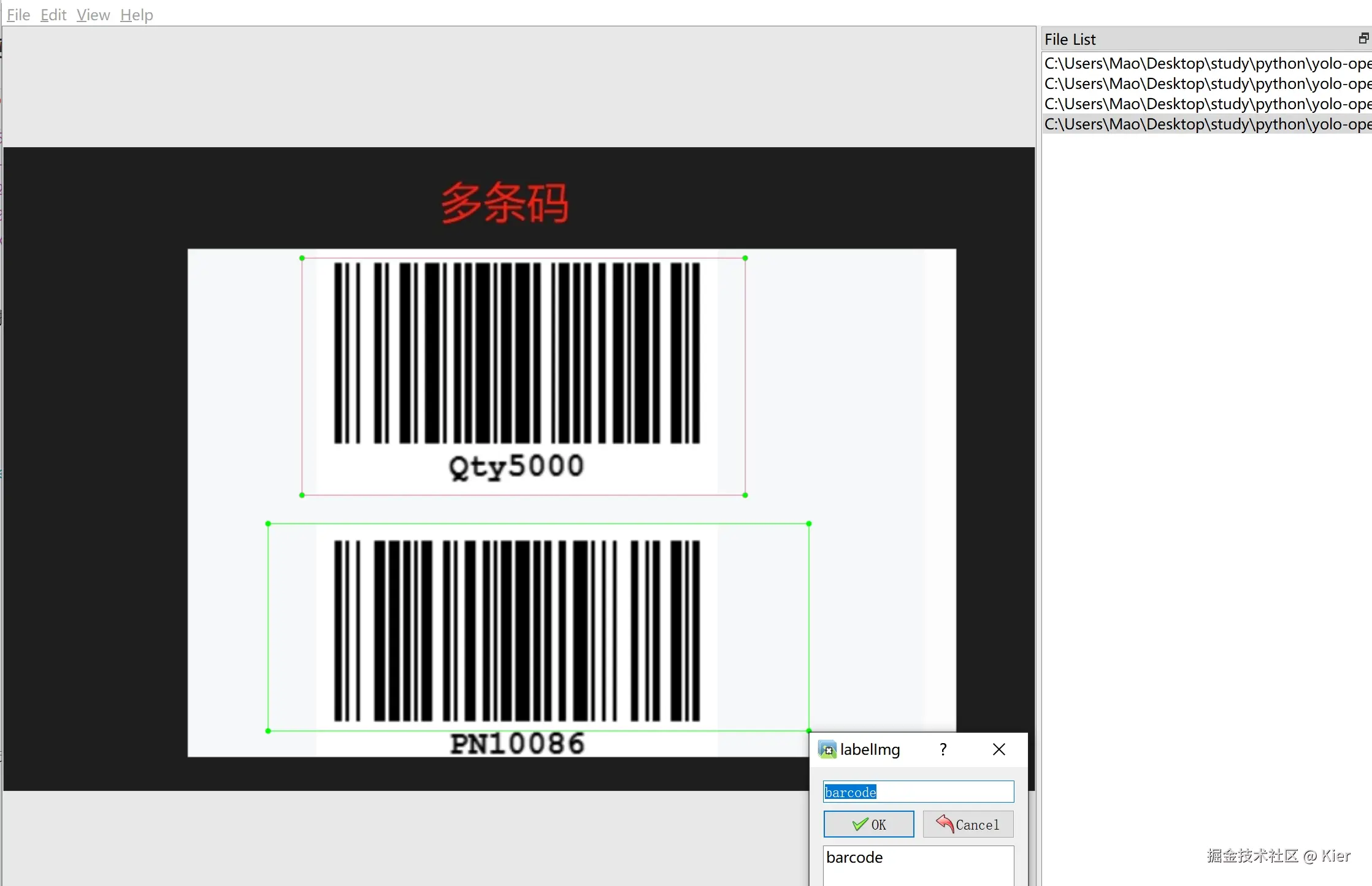1372x886 pixels.
Task: Click top-left vertex of Qty5000 bounding box
Action: pyautogui.click(x=302, y=258)
